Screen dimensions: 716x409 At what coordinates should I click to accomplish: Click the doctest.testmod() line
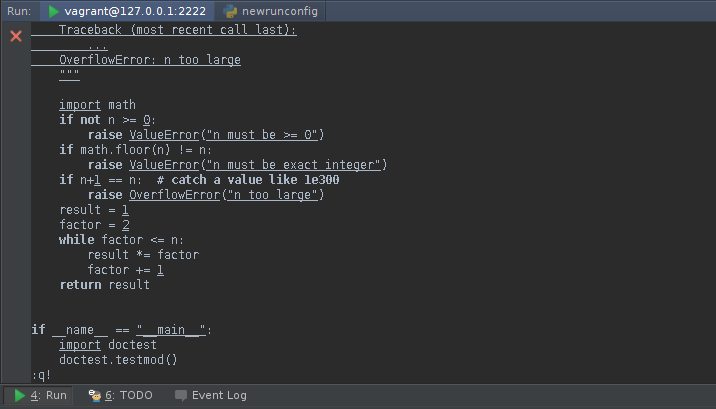point(117,360)
